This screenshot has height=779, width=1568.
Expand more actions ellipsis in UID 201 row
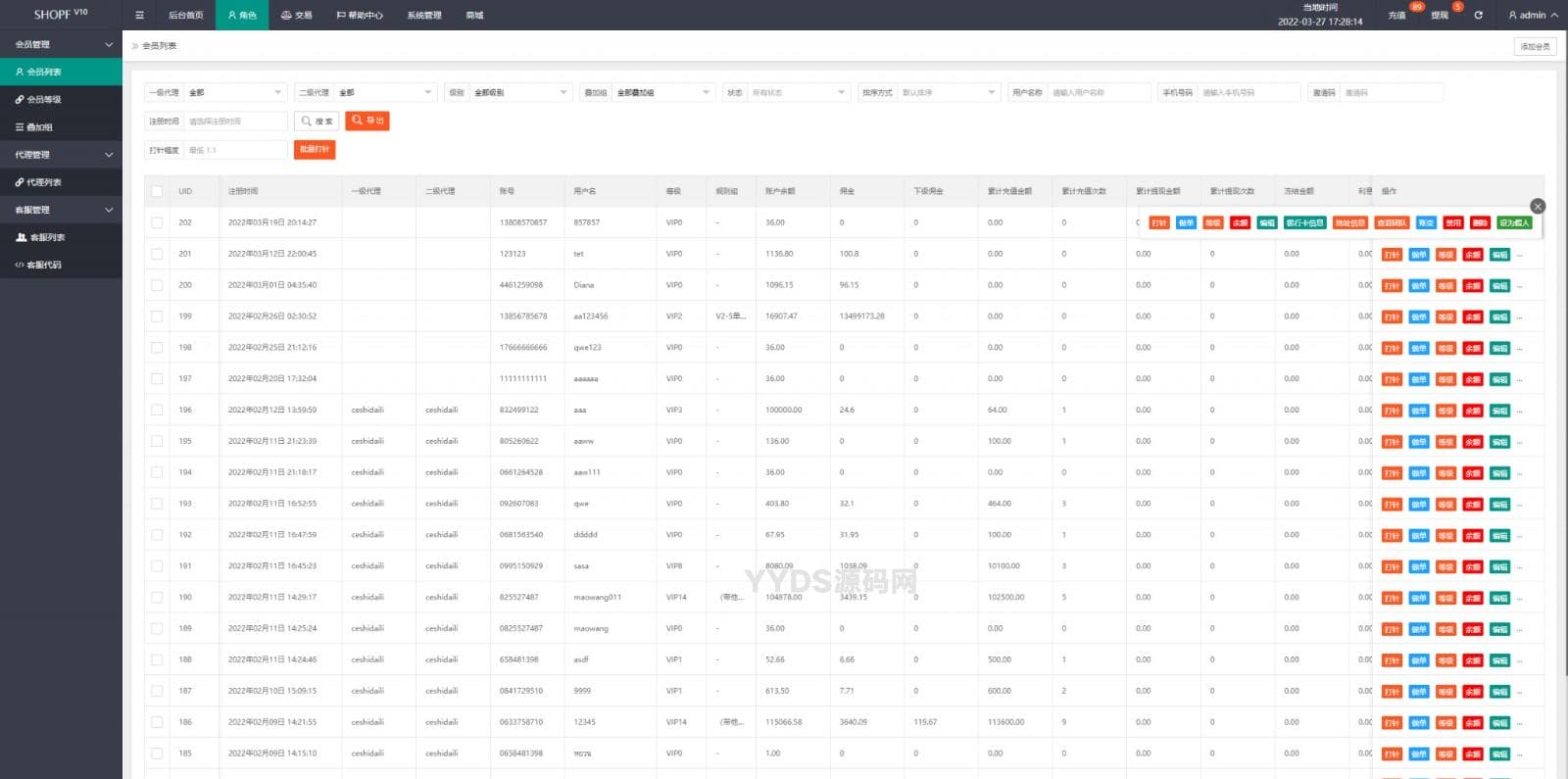click(1520, 255)
